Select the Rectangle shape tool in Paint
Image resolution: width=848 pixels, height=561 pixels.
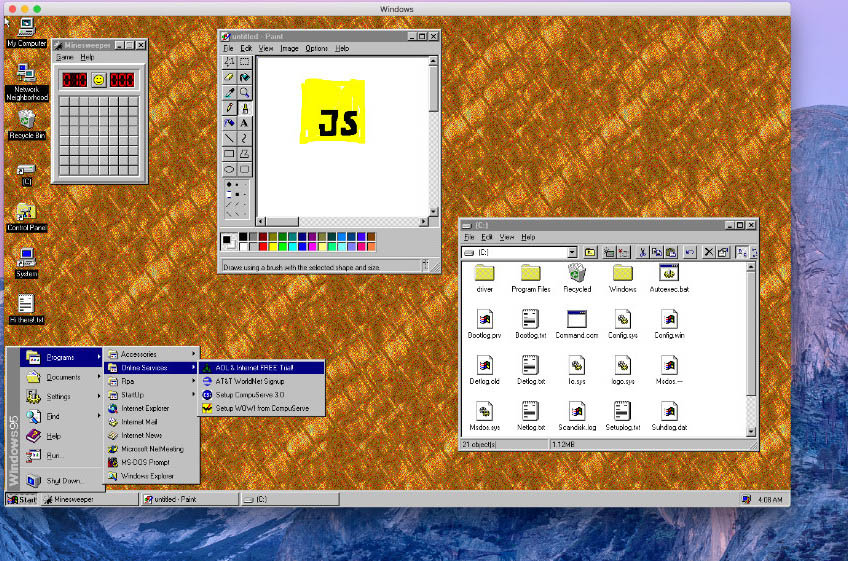click(x=229, y=154)
